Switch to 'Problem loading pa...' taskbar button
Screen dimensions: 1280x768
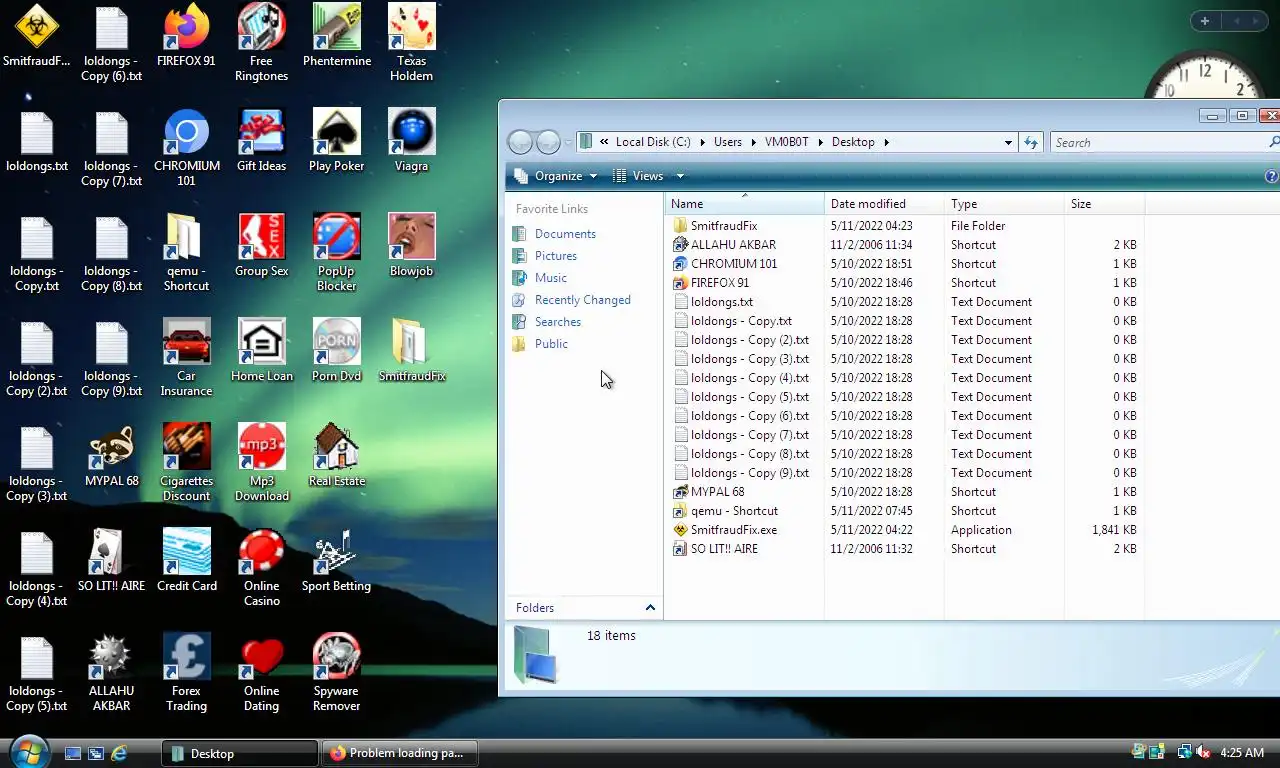tap(399, 753)
